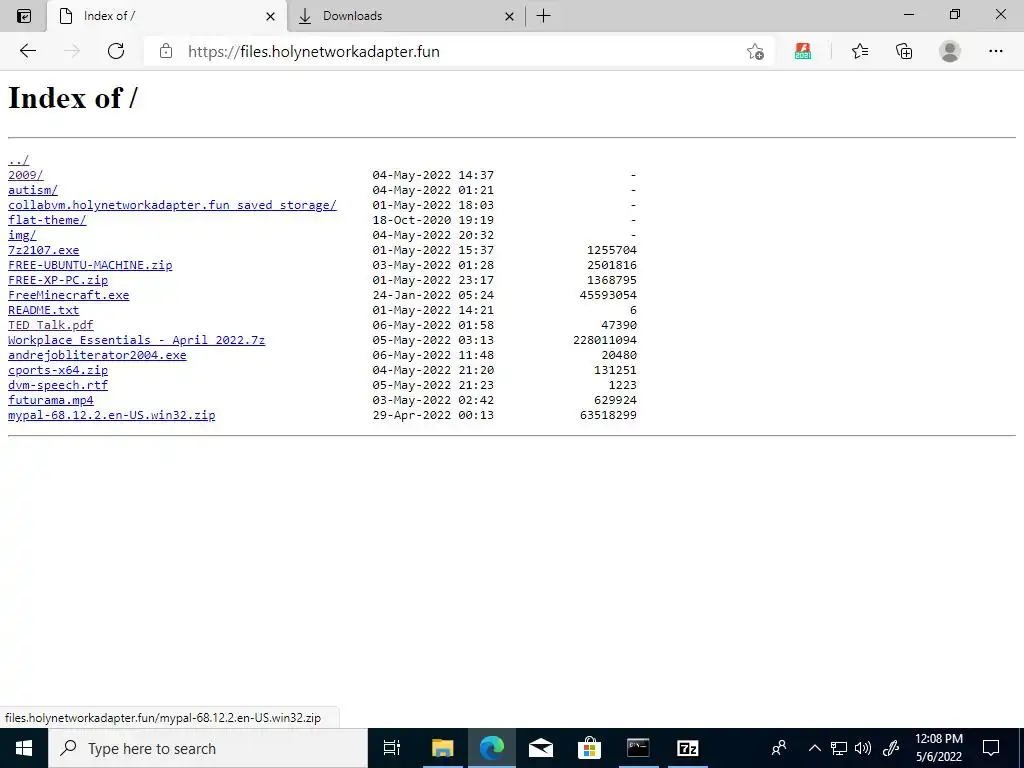
Task: Click the Index of / heading
Action: click(x=72, y=98)
